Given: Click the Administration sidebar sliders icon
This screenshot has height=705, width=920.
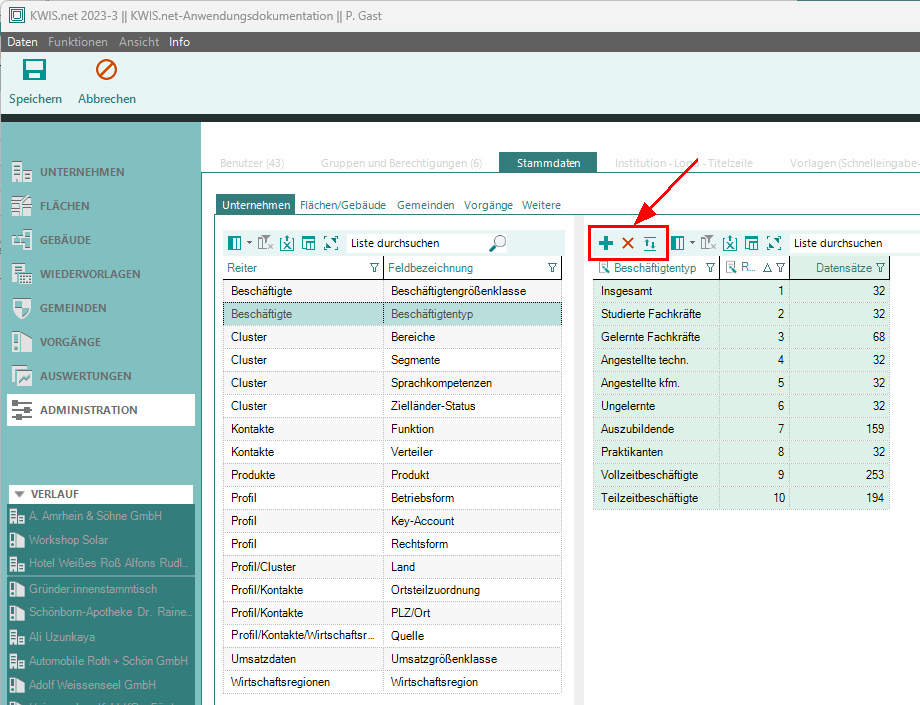Looking at the screenshot, I should [22, 410].
